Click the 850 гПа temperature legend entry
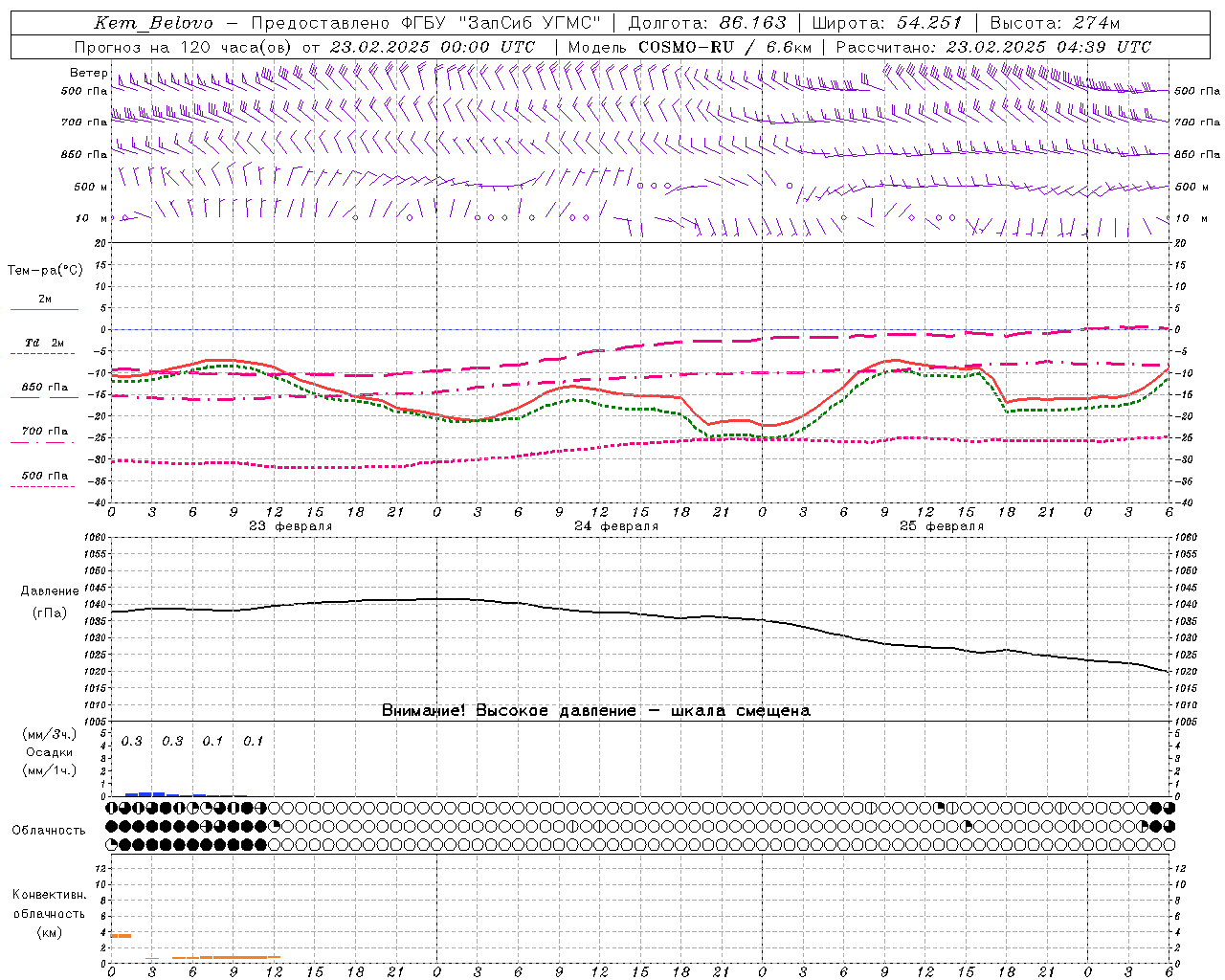The height and width of the screenshot is (980, 1225). point(44,389)
